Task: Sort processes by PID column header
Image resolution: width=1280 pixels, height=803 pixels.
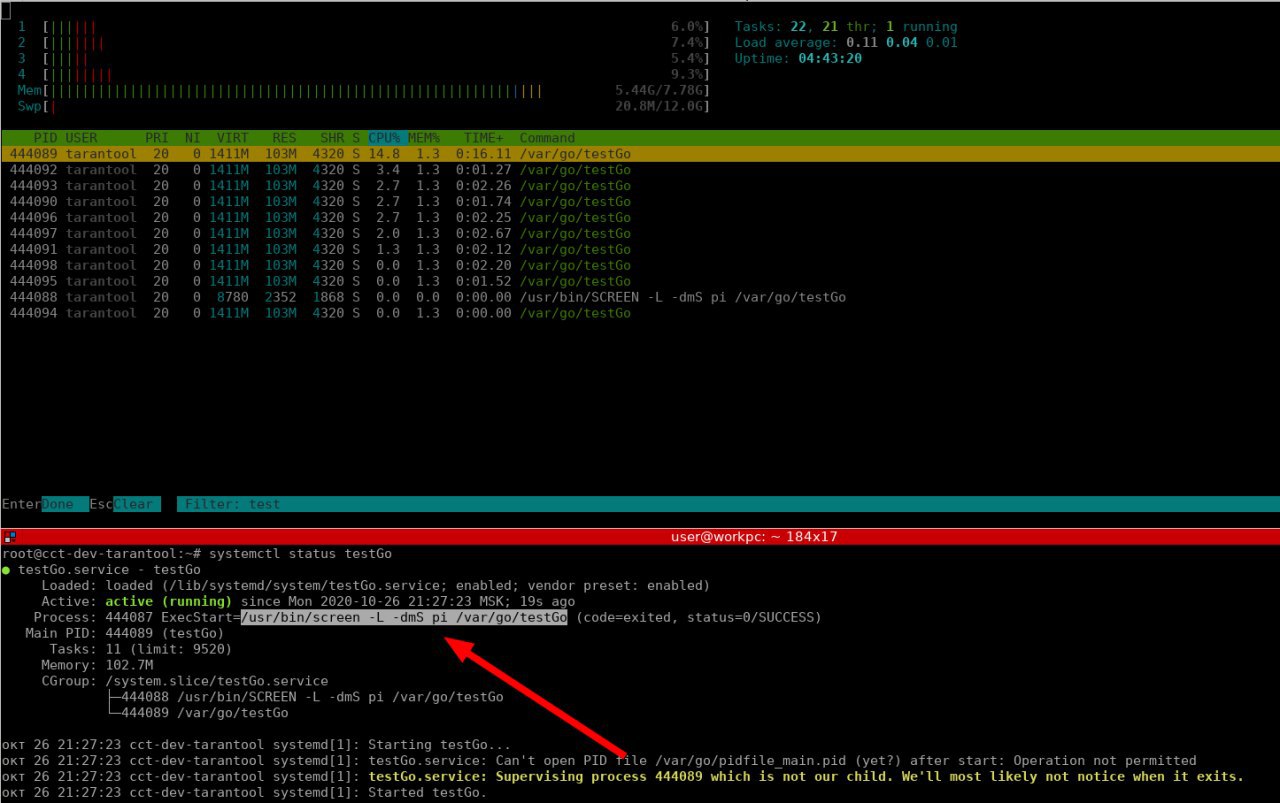Action: point(45,138)
